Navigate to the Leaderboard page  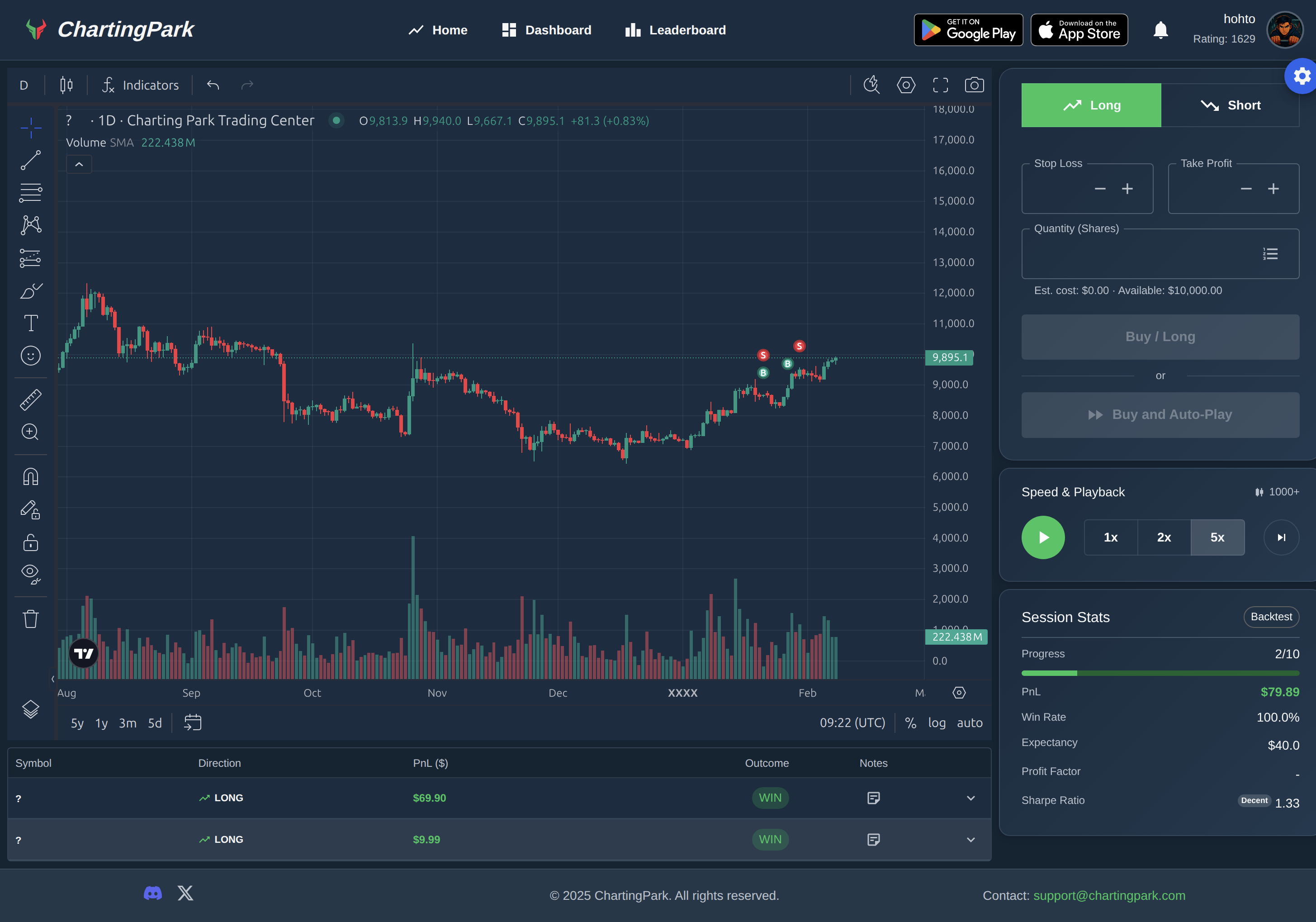coord(675,30)
